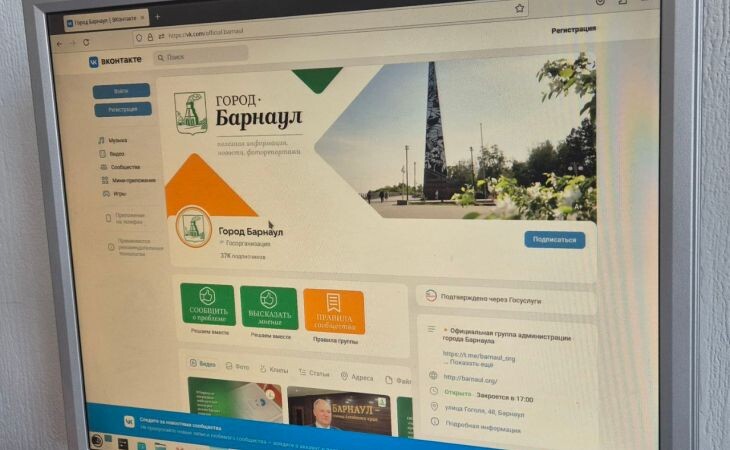The image size is (730, 450).
Task: Expand description with 'Показать ещё'
Action: (471, 363)
